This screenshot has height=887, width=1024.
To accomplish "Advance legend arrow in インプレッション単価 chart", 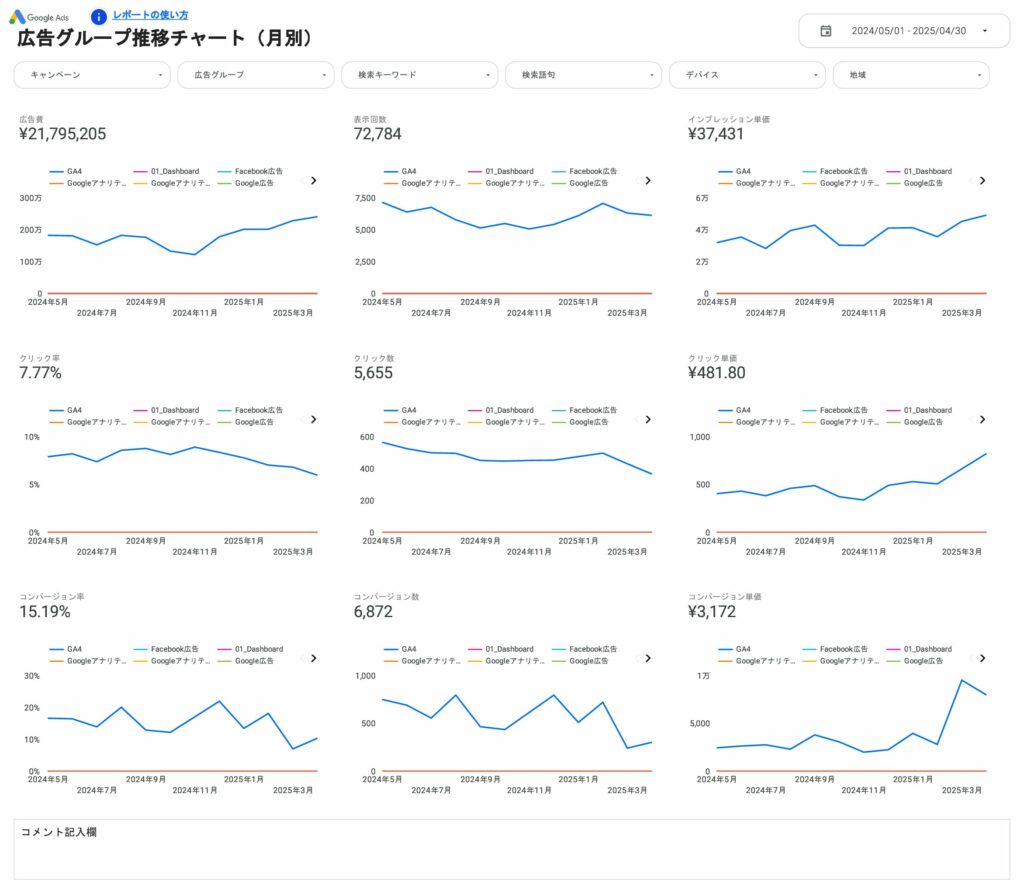I will (x=982, y=181).
